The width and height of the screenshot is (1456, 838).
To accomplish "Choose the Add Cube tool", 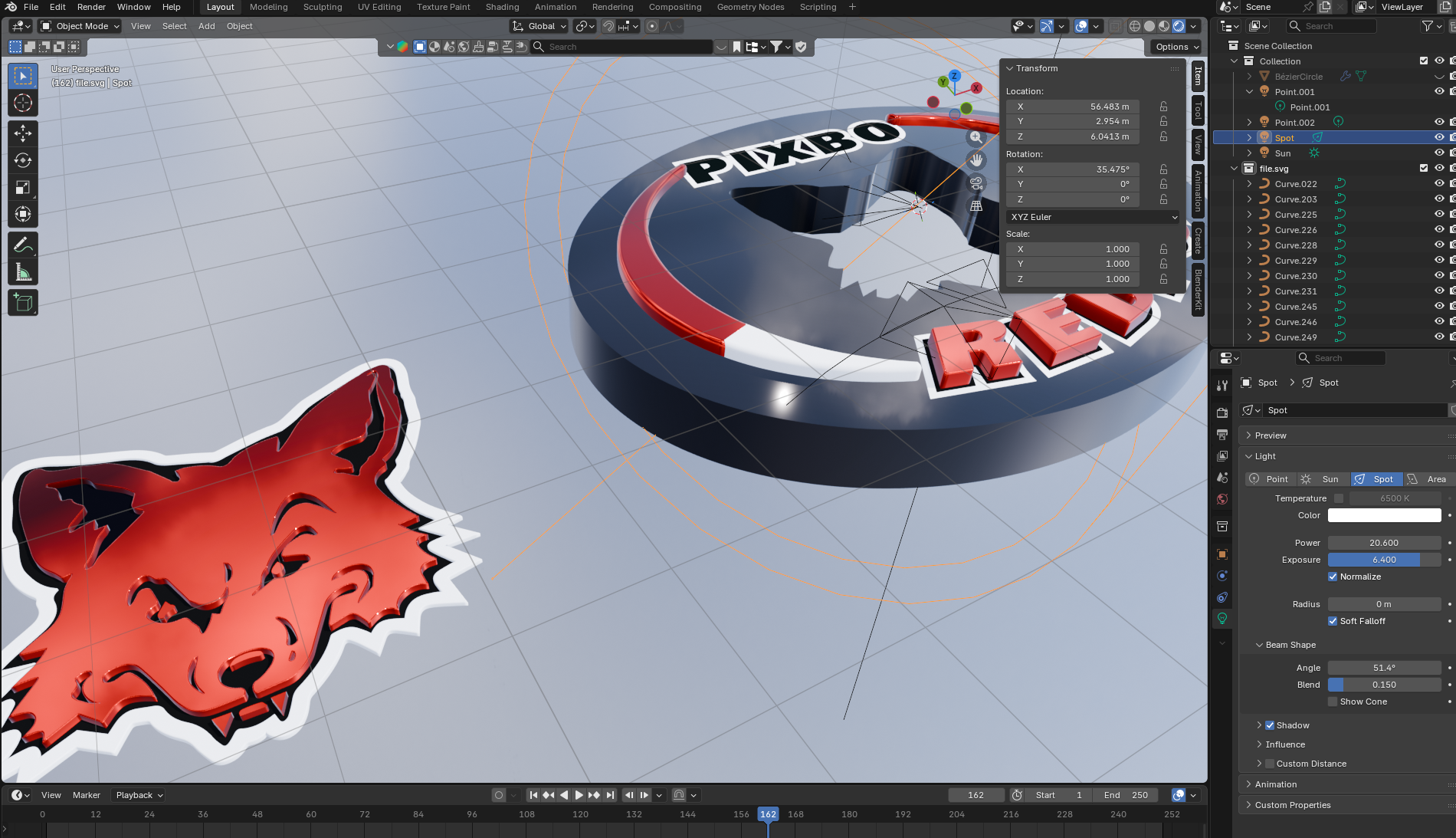I will [23, 303].
